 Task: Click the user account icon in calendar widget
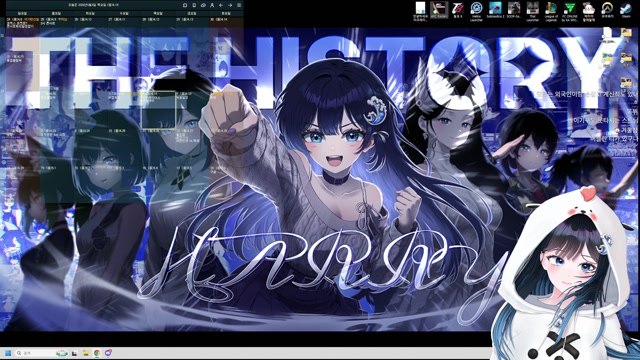(x=212, y=5)
